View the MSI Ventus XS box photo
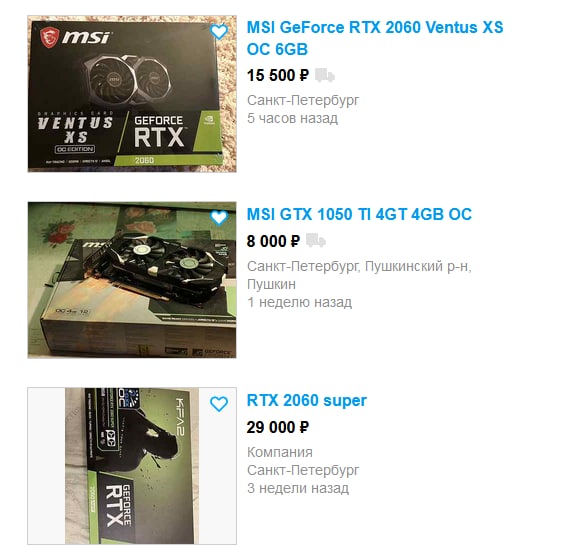 (x=132, y=94)
